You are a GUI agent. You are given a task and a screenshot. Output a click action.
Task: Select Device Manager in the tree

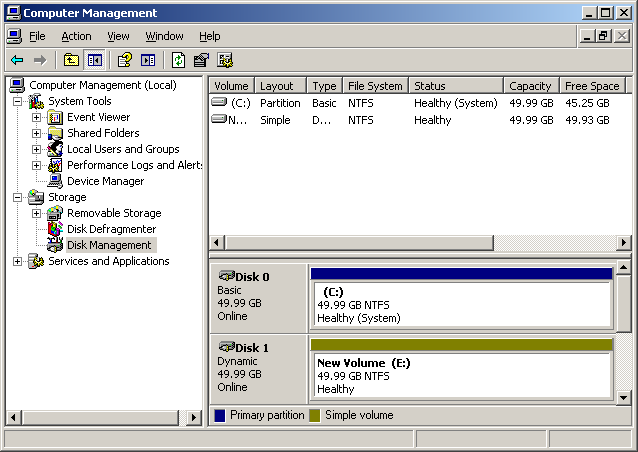point(105,181)
